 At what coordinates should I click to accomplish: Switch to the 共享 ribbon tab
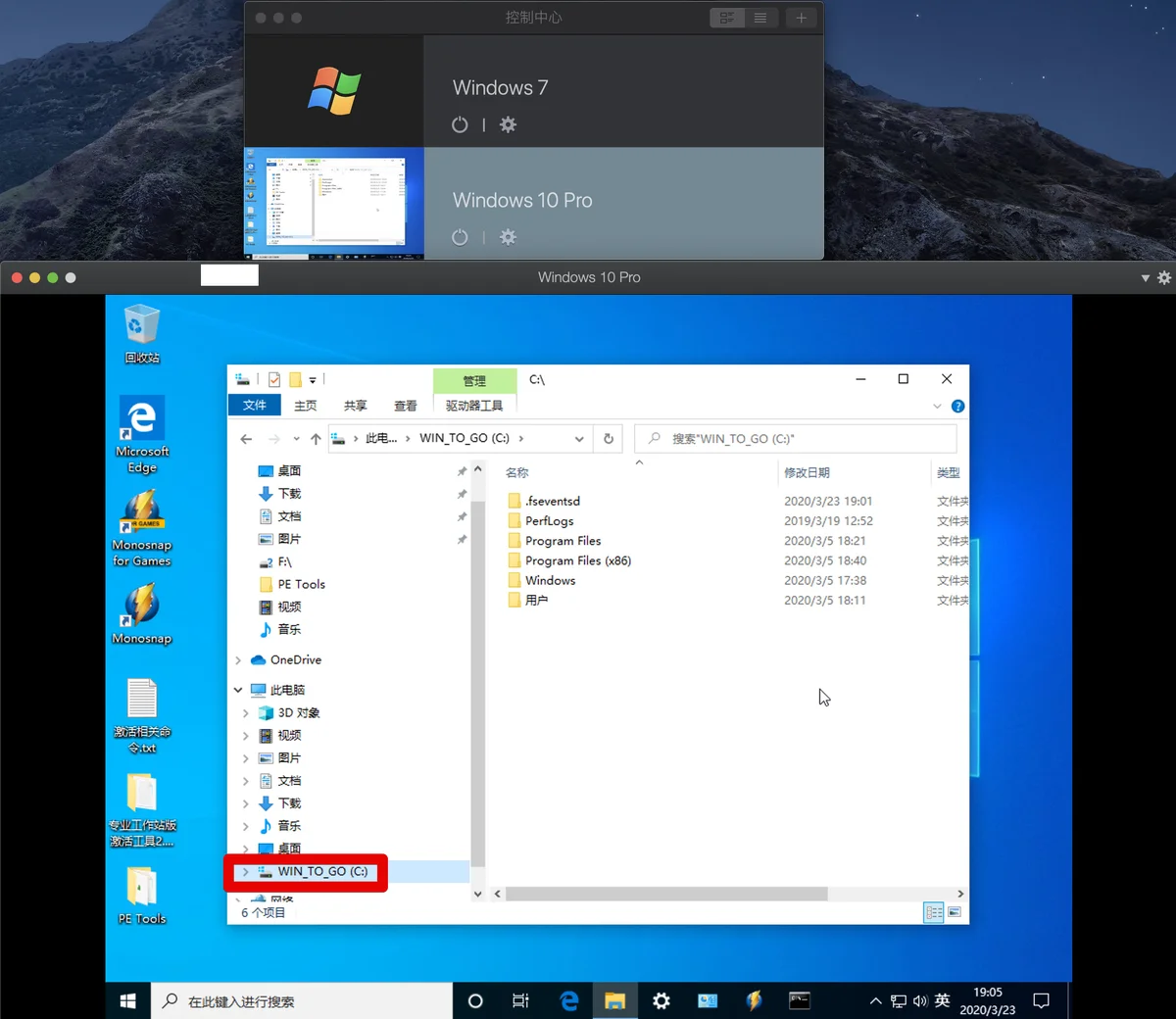click(356, 406)
